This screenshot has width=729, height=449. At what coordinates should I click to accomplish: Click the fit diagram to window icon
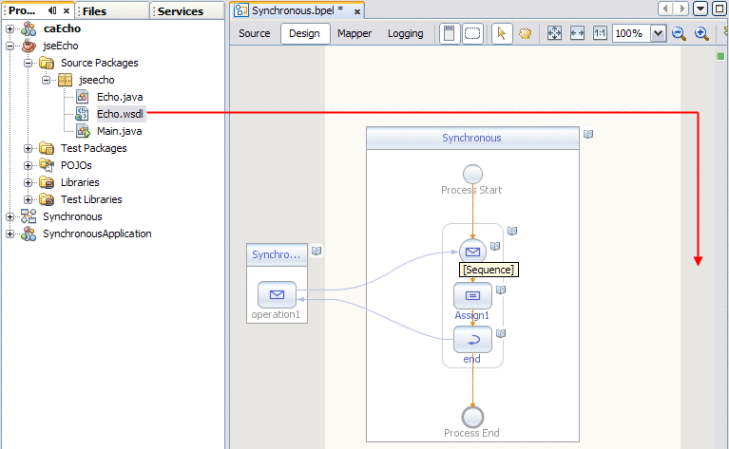pos(554,33)
